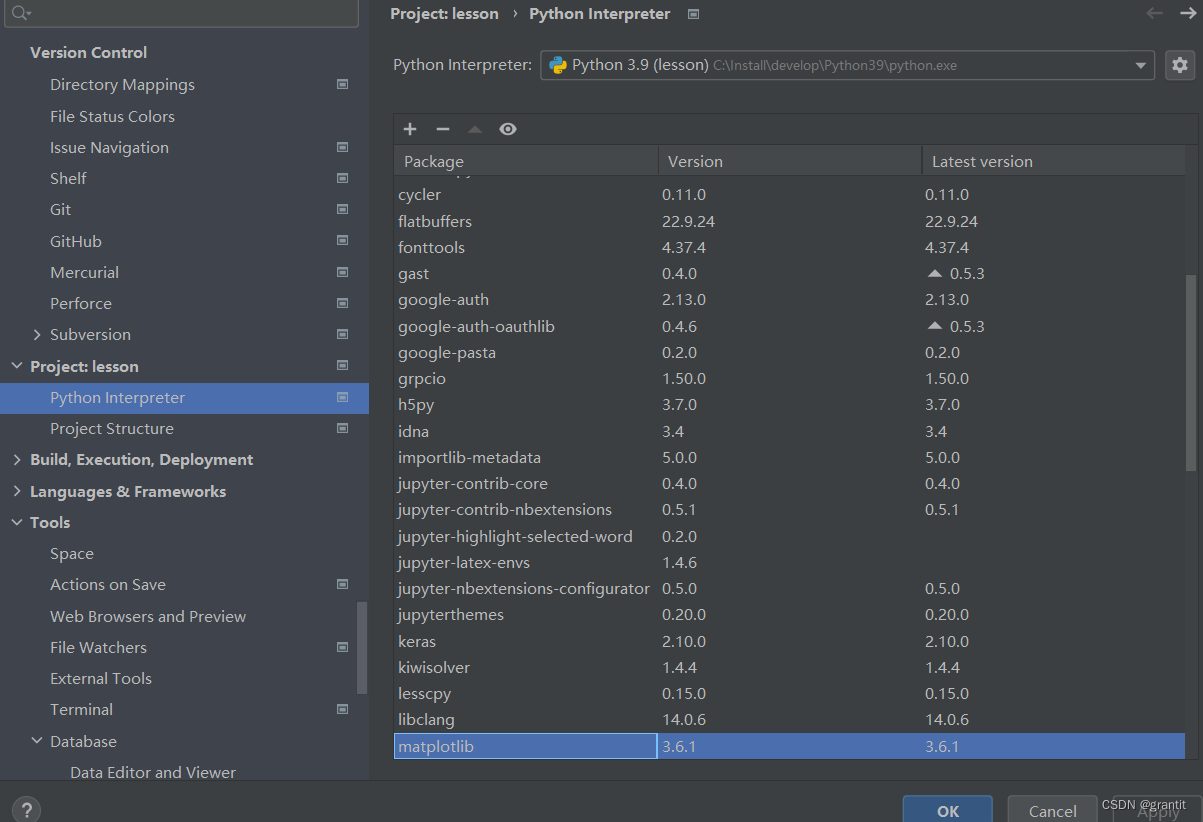Image resolution: width=1203 pixels, height=822 pixels.
Task: Expand Languages & Frameworks section
Action: tap(17, 491)
